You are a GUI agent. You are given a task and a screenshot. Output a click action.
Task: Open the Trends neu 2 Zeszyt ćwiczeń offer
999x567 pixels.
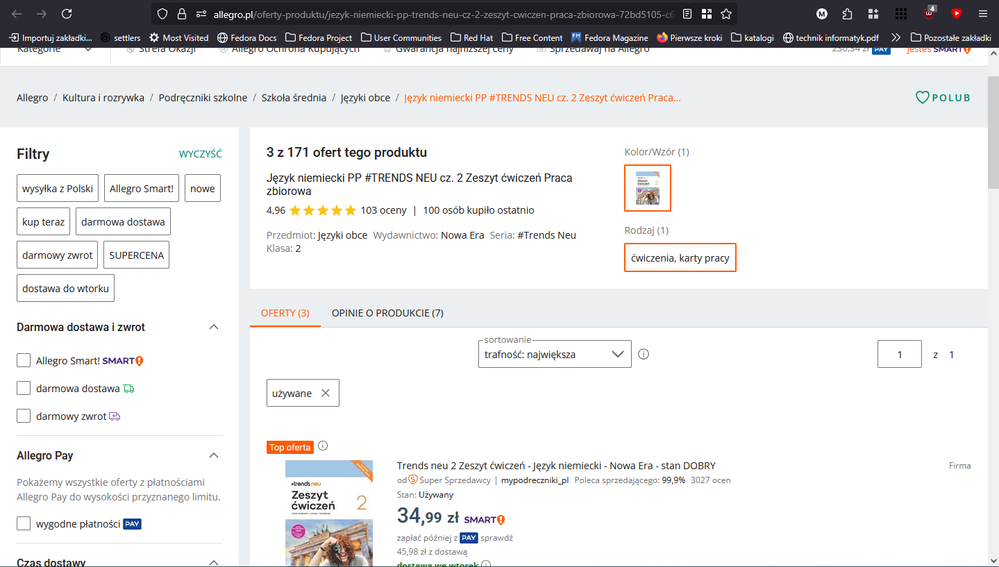(556, 465)
